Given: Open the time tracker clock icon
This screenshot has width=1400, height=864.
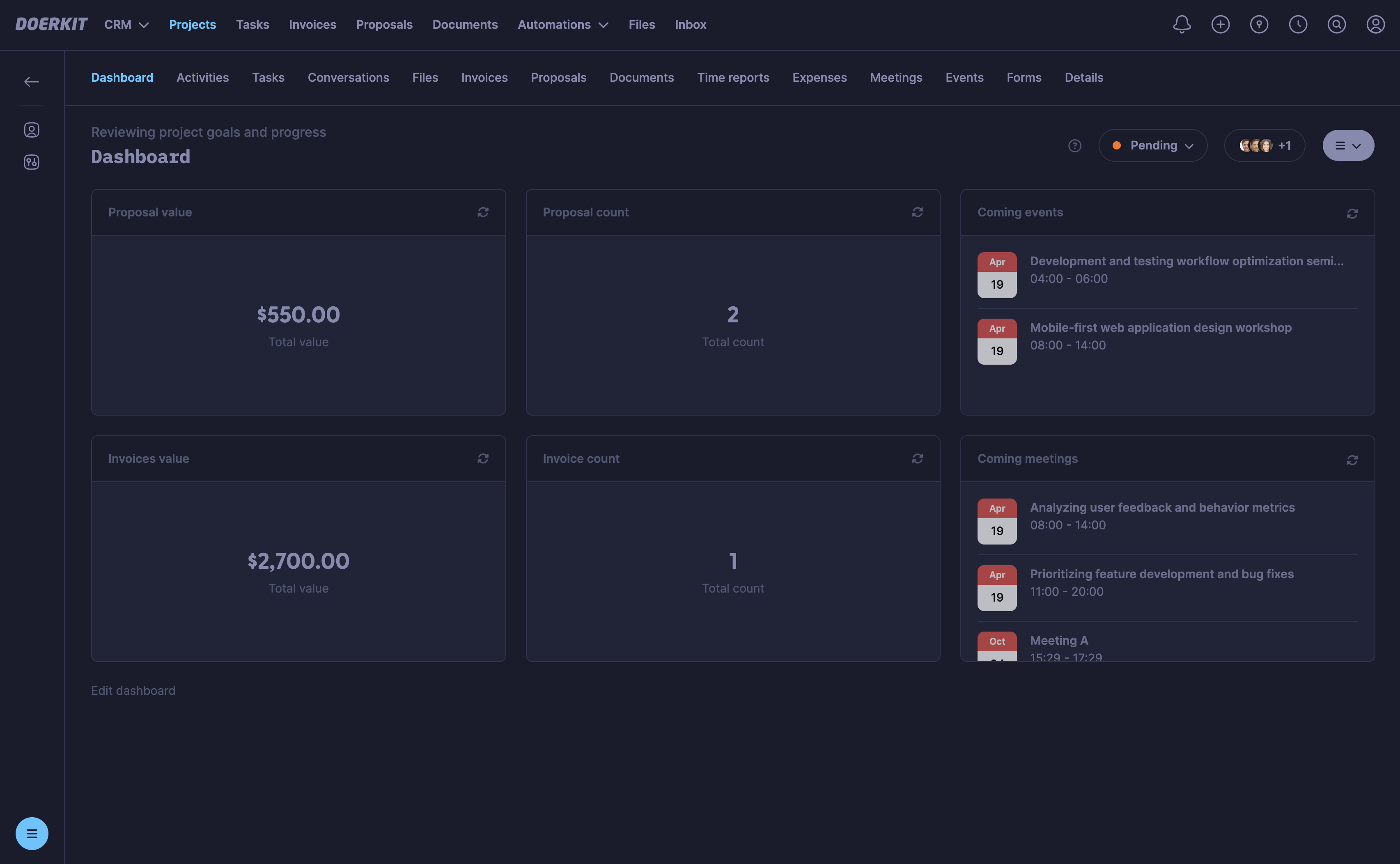Looking at the screenshot, I should click(x=1298, y=25).
